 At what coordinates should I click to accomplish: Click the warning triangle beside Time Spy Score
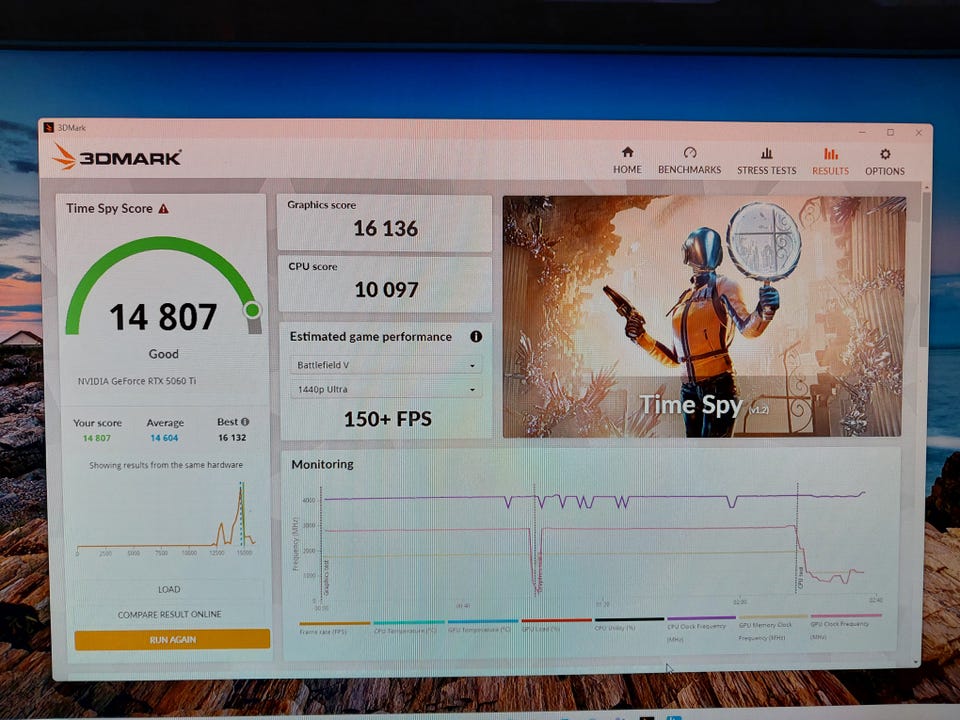163,209
